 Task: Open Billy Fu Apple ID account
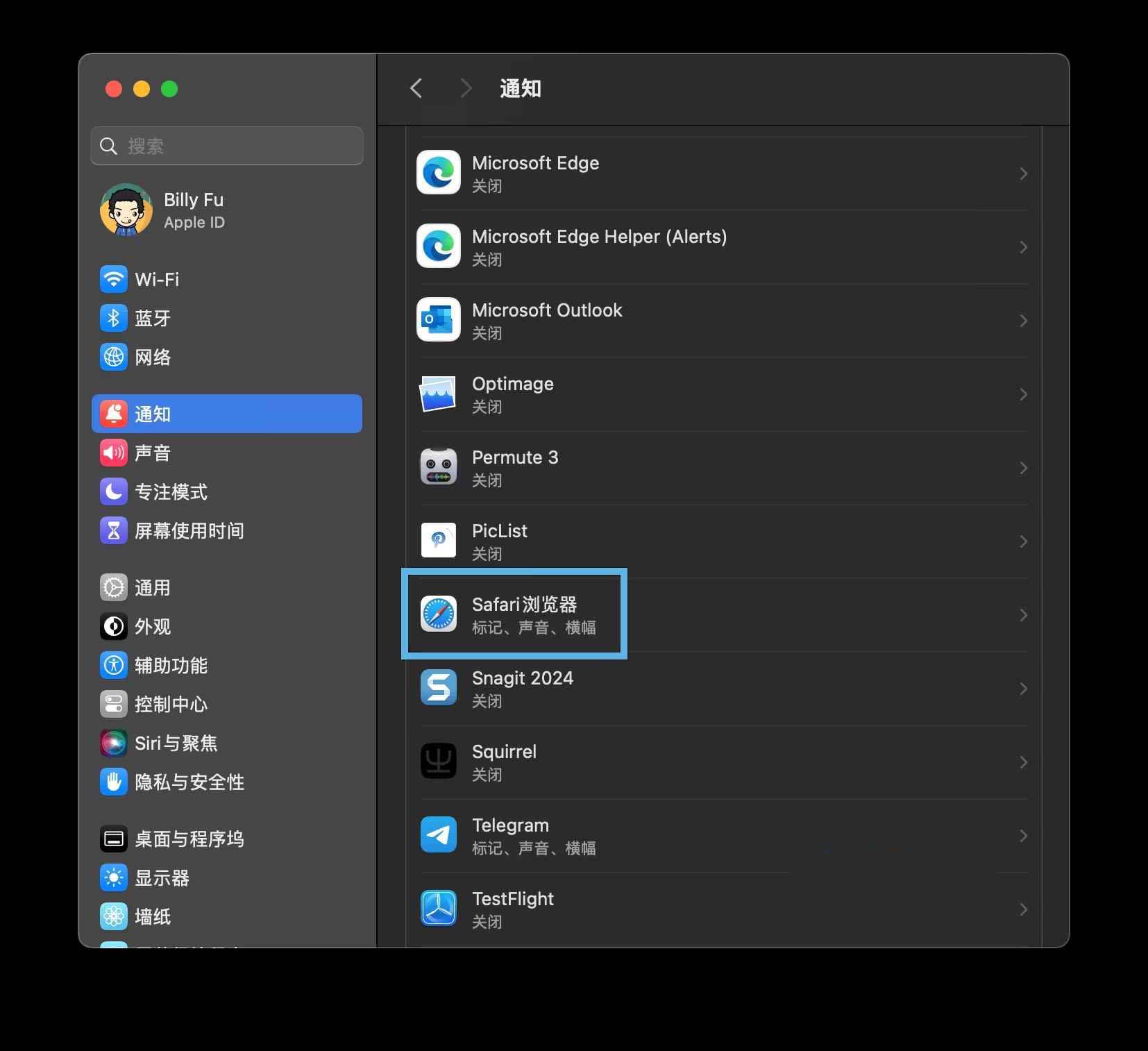(227, 210)
